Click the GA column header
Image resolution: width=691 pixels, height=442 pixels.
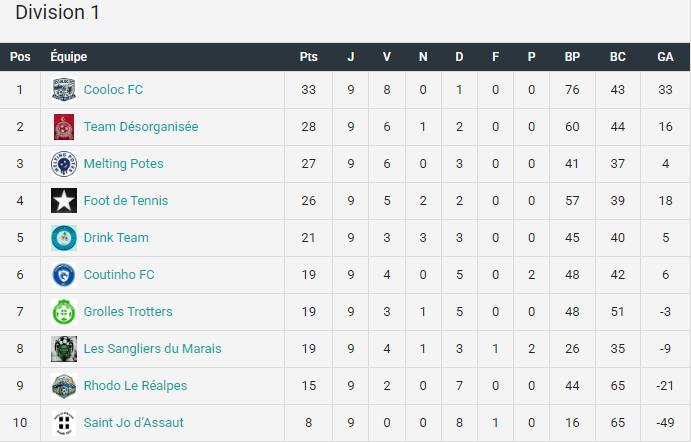pos(665,57)
